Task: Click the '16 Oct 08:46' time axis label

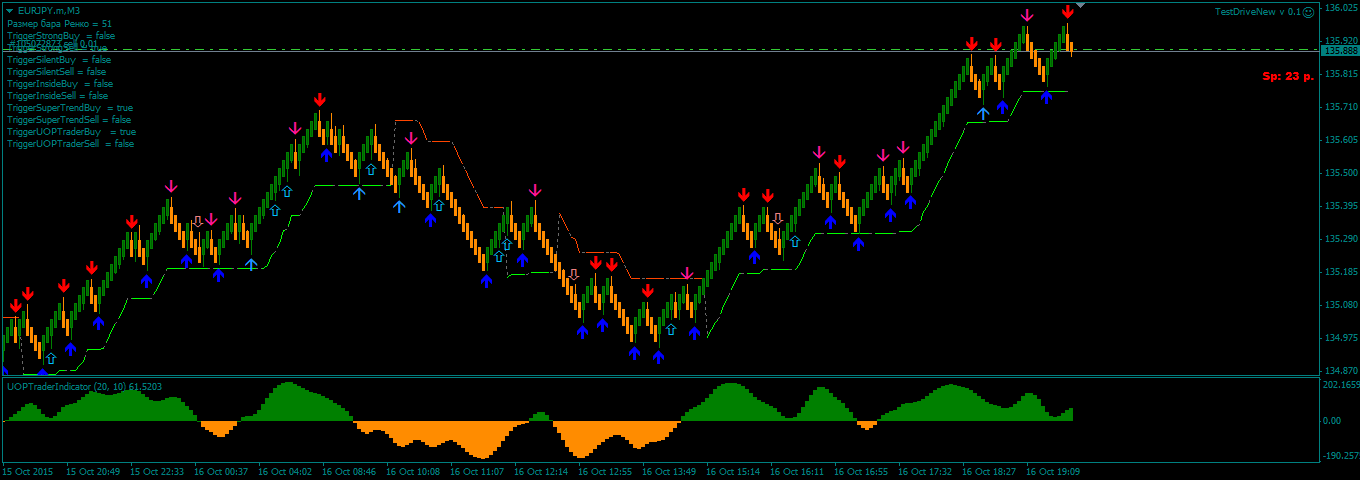Action: point(348,471)
